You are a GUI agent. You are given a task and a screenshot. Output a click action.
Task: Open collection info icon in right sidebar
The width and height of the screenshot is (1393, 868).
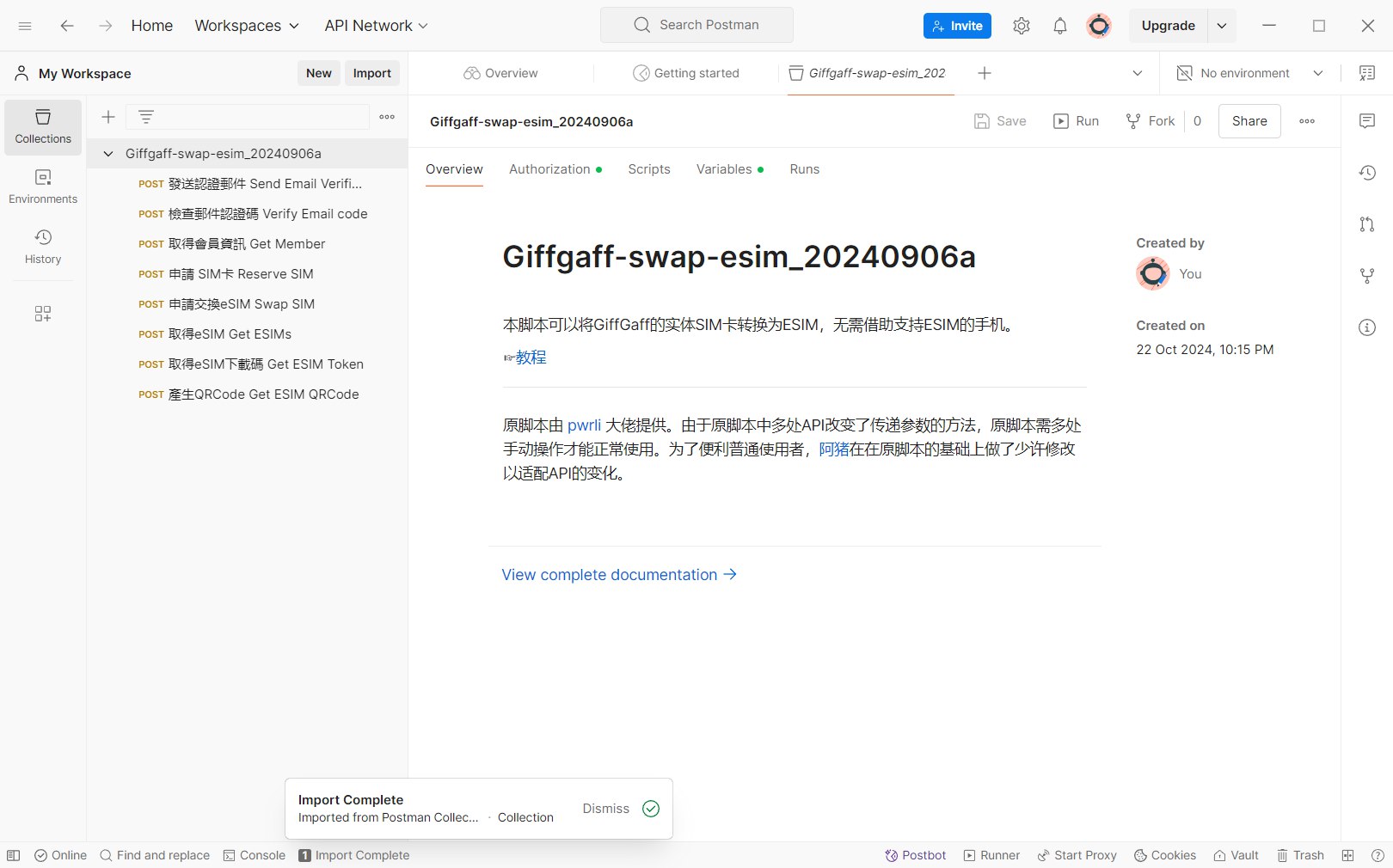coord(1366,327)
